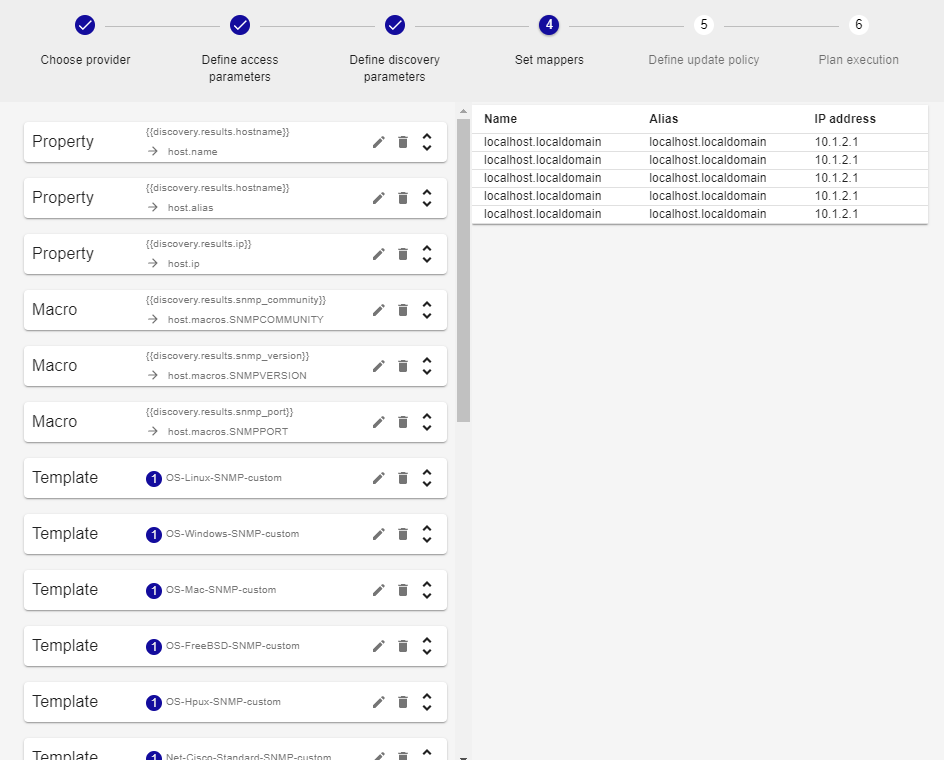The width and height of the screenshot is (944, 760).
Task: Move the host.name property mapper down
Action: coord(427,148)
